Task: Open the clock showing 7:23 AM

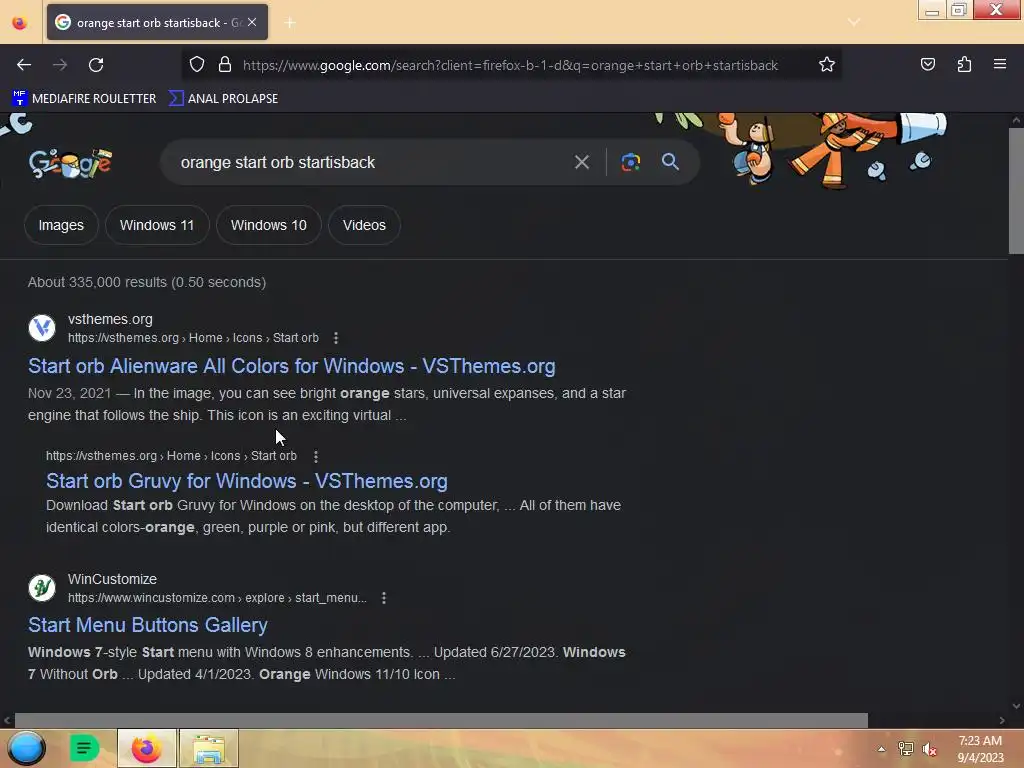Action: point(980,749)
